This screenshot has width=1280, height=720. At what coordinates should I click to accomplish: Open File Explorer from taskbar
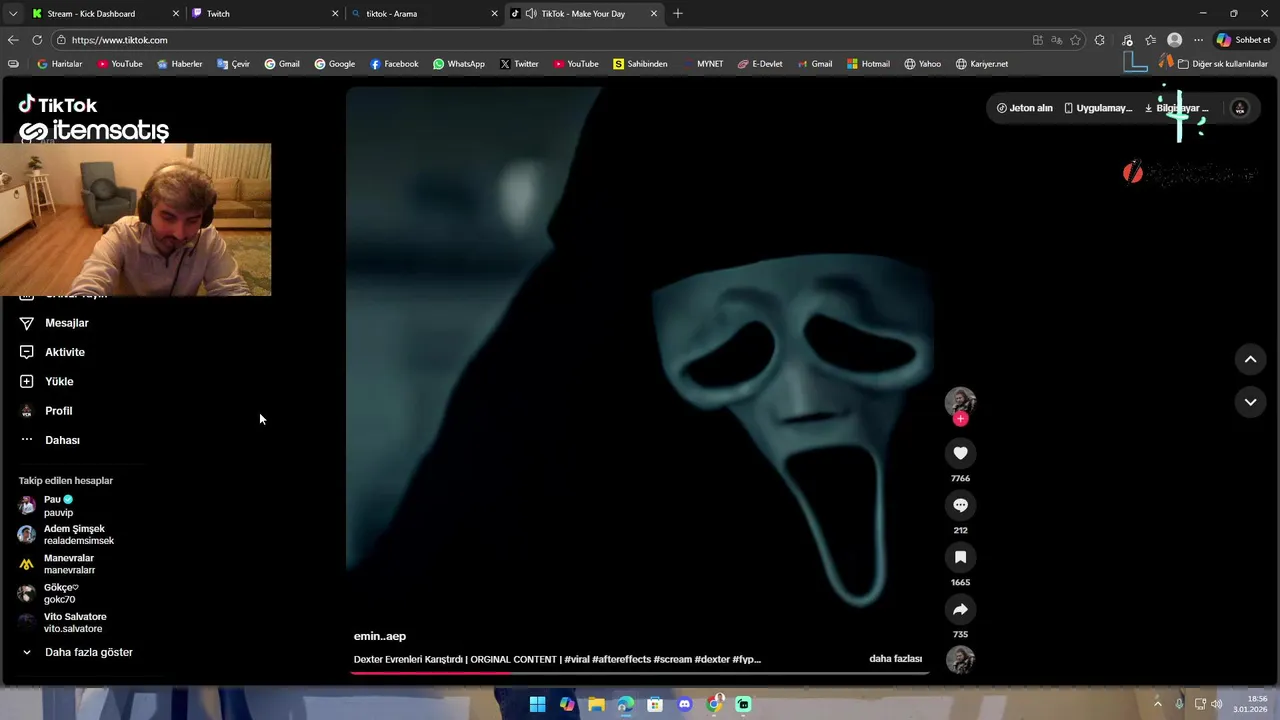(x=596, y=704)
